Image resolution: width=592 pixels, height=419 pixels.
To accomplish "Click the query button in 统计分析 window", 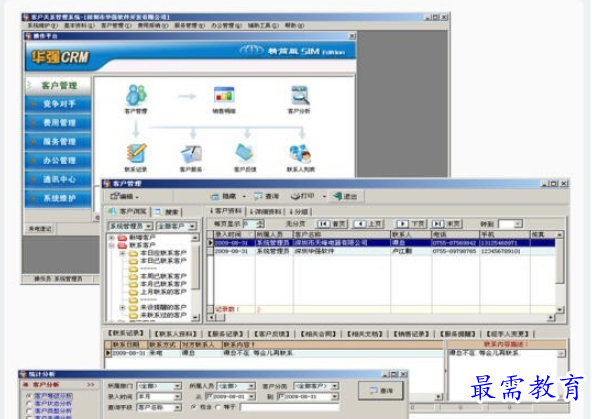I will pos(381,391).
